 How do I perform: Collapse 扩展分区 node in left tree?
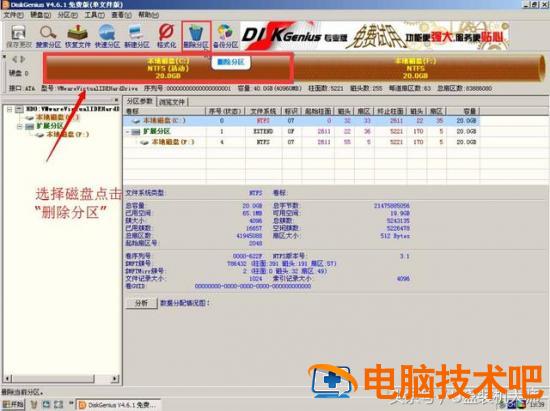(x=20, y=127)
